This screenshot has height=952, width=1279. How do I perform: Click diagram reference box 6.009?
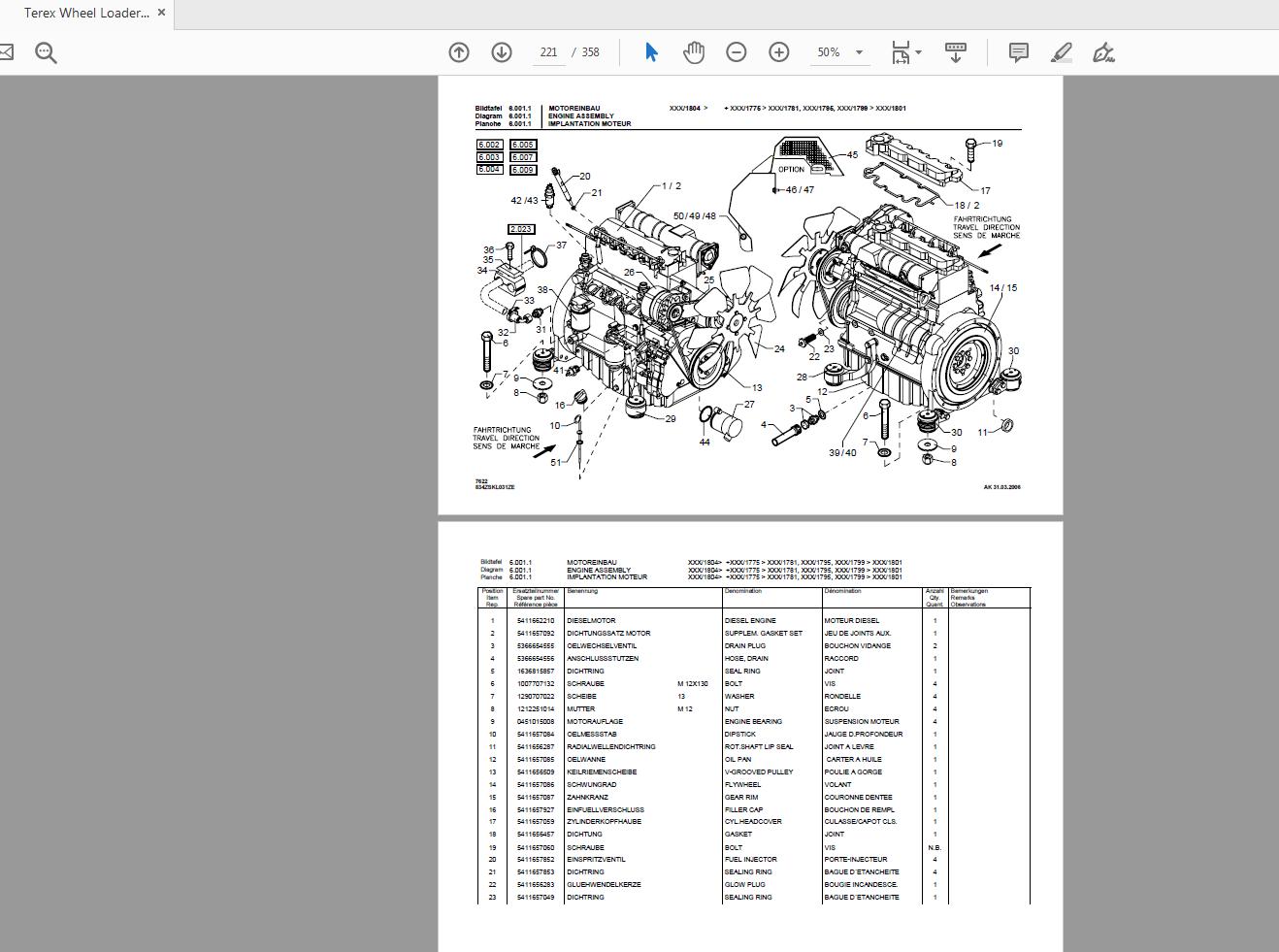[523, 170]
